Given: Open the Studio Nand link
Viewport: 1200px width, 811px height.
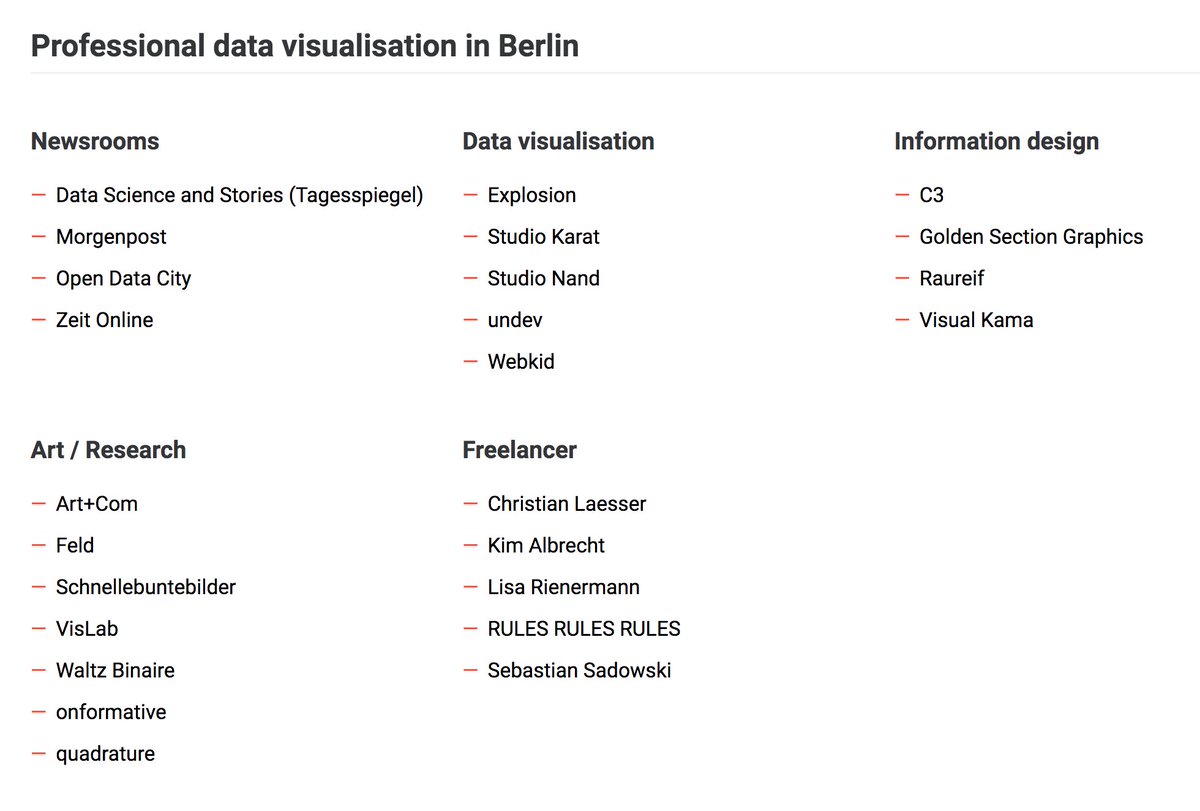Looking at the screenshot, I should tap(543, 279).
